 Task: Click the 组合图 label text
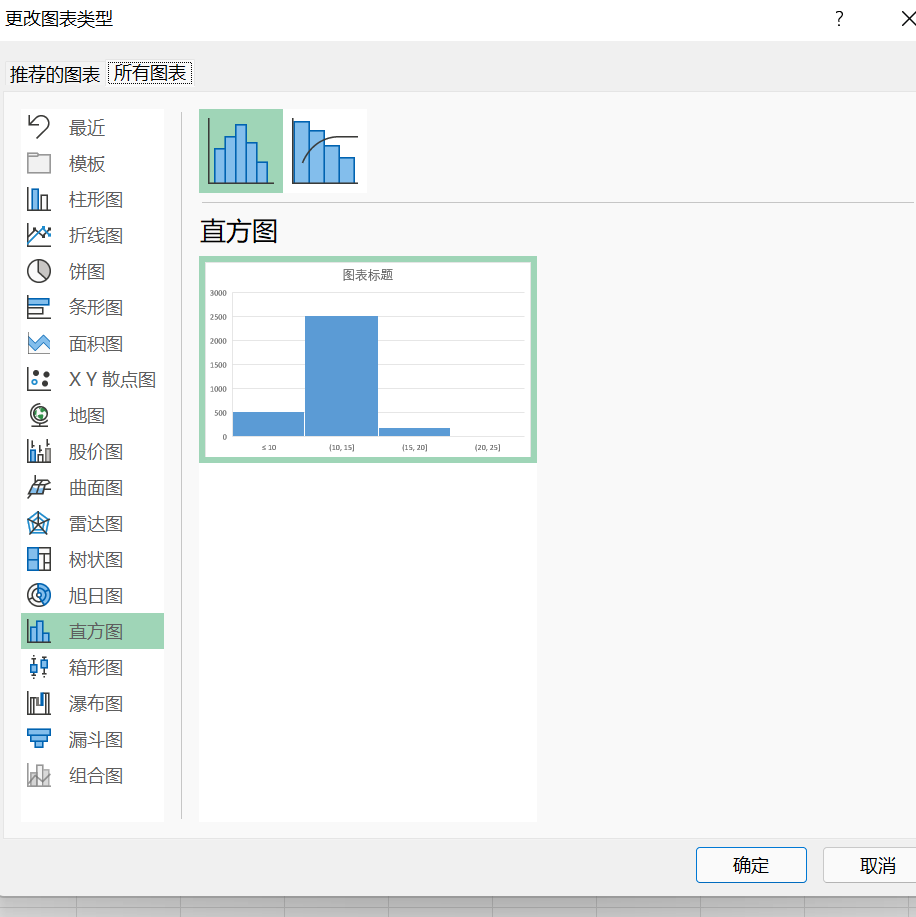pyautogui.click(x=96, y=775)
